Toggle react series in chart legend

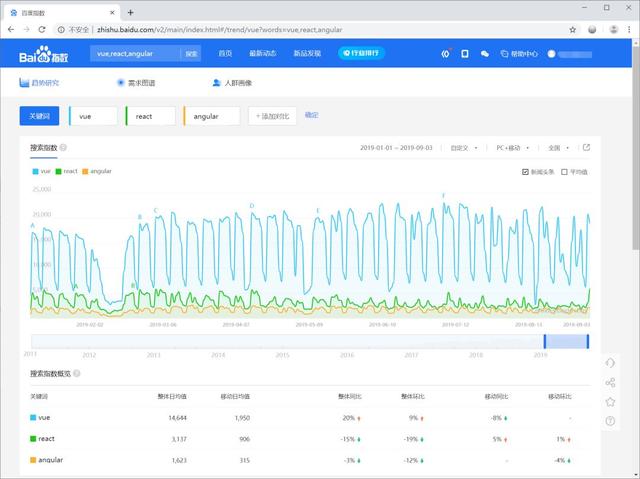click(67, 171)
